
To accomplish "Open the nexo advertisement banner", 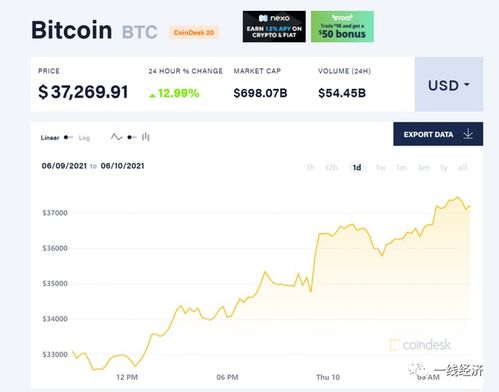I will [274, 27].
